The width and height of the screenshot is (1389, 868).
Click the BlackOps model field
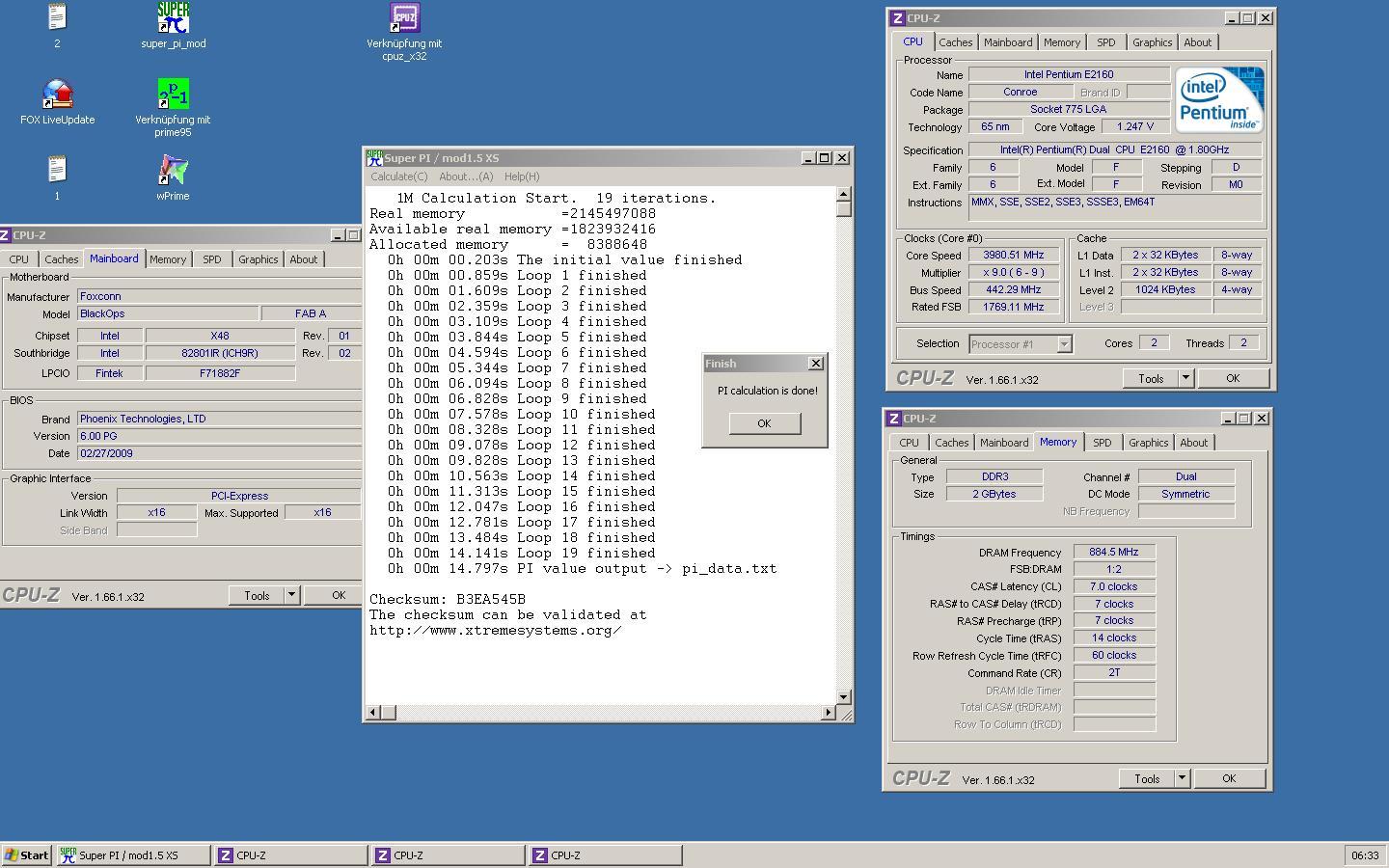coord(168,313)
